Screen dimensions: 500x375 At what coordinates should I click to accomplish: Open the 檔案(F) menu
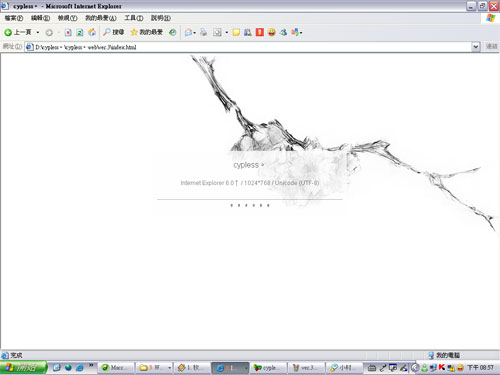14,18
